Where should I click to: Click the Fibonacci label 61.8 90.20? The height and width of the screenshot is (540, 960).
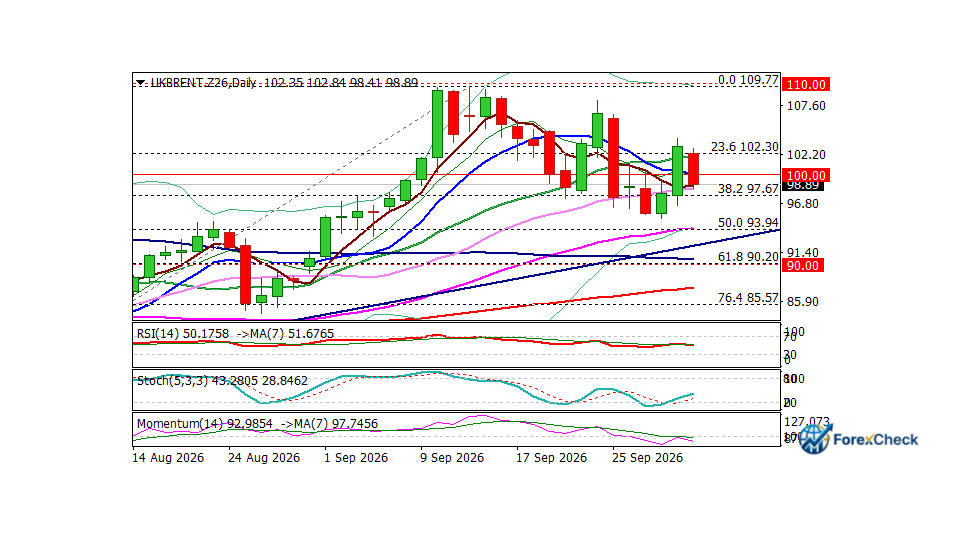pyautogui.click(x=748, y=257)
